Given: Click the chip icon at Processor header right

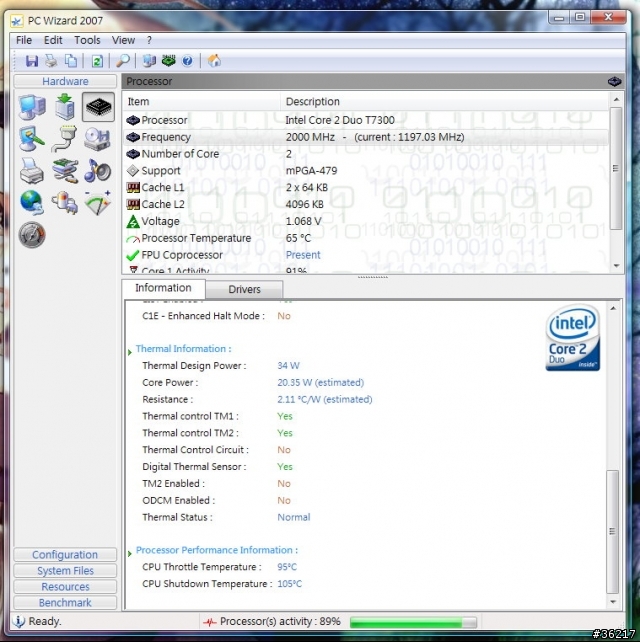Looking at the screenshot, I should tap(614, 81).
